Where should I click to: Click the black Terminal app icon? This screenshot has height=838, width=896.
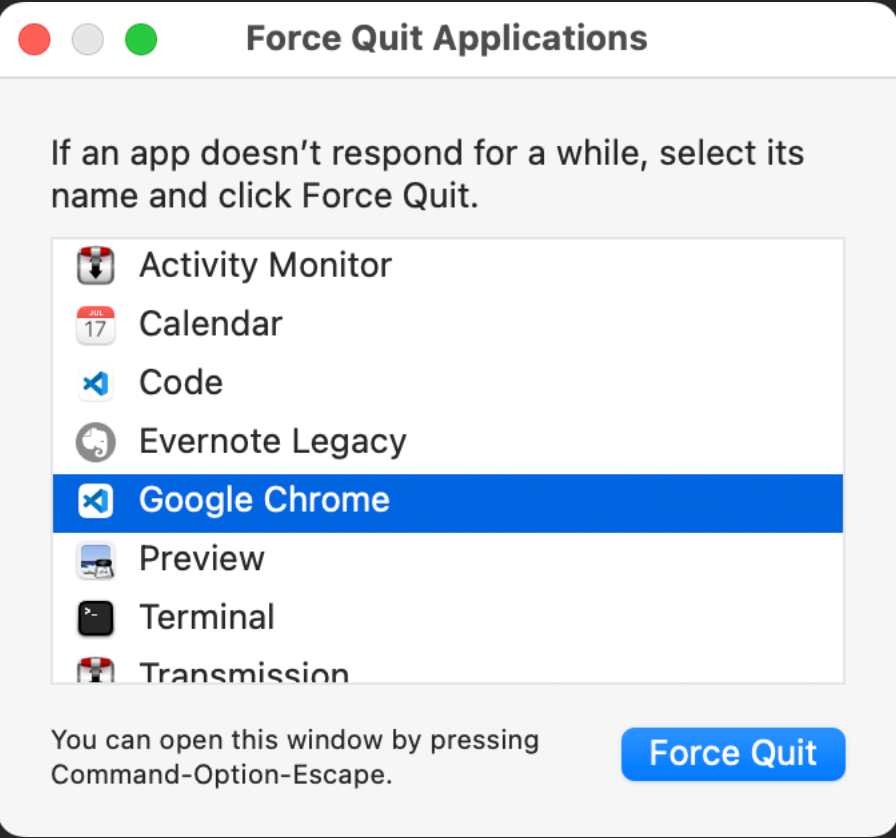[x=96, y=618]
